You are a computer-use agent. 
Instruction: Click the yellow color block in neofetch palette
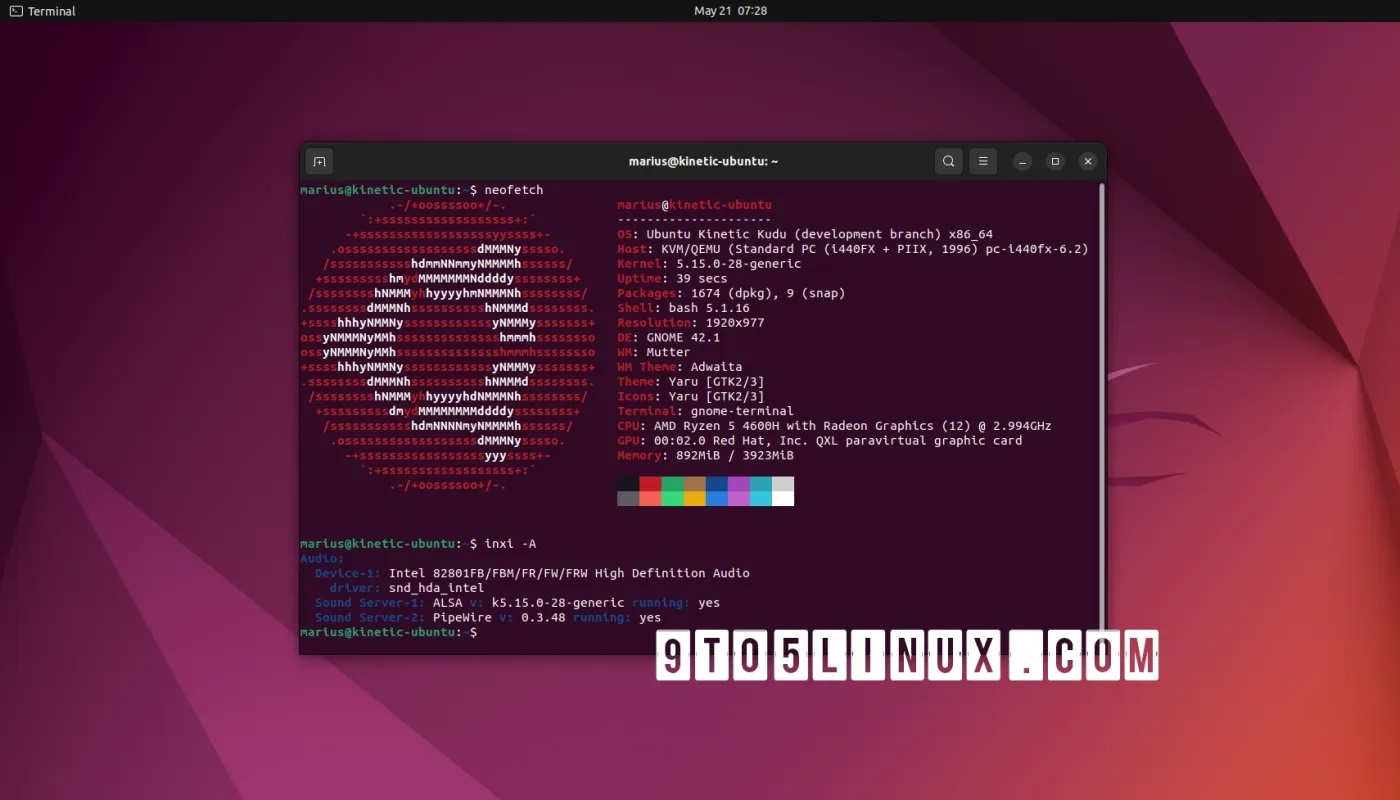[x=694, y=499]
